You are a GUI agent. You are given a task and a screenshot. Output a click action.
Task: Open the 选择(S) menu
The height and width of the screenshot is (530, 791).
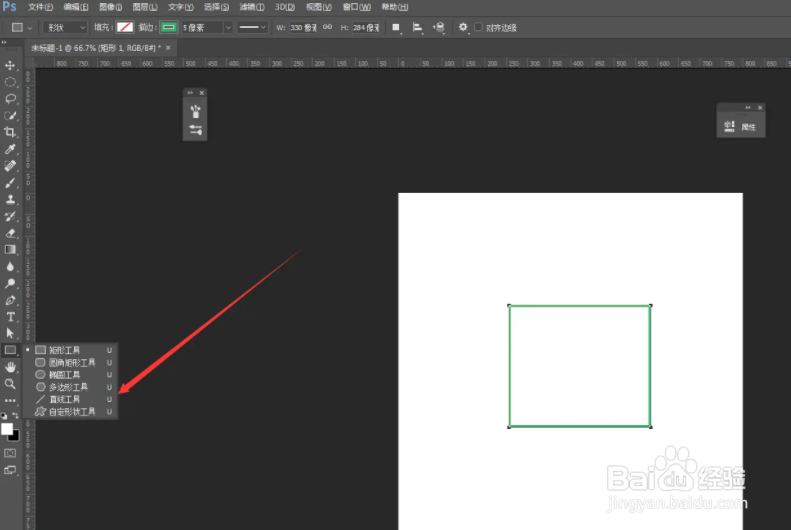click(x=216, y=7)
